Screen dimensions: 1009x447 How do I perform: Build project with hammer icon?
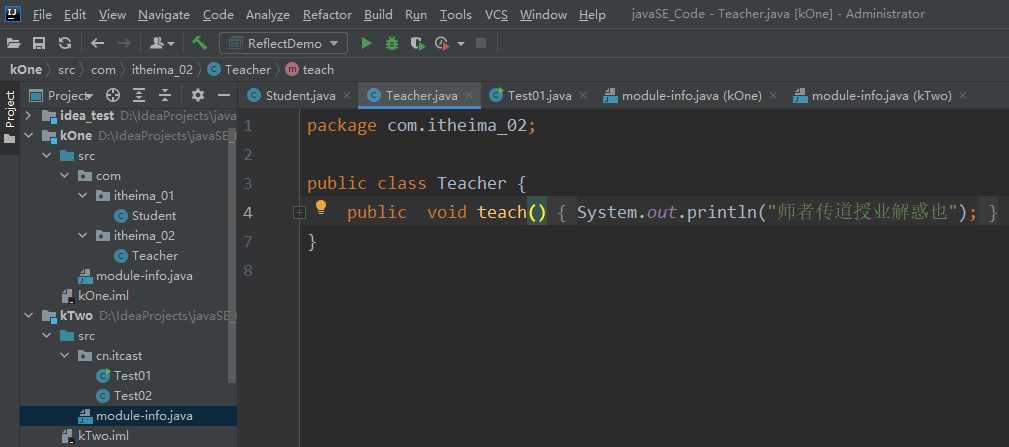(x=199, y=44)
